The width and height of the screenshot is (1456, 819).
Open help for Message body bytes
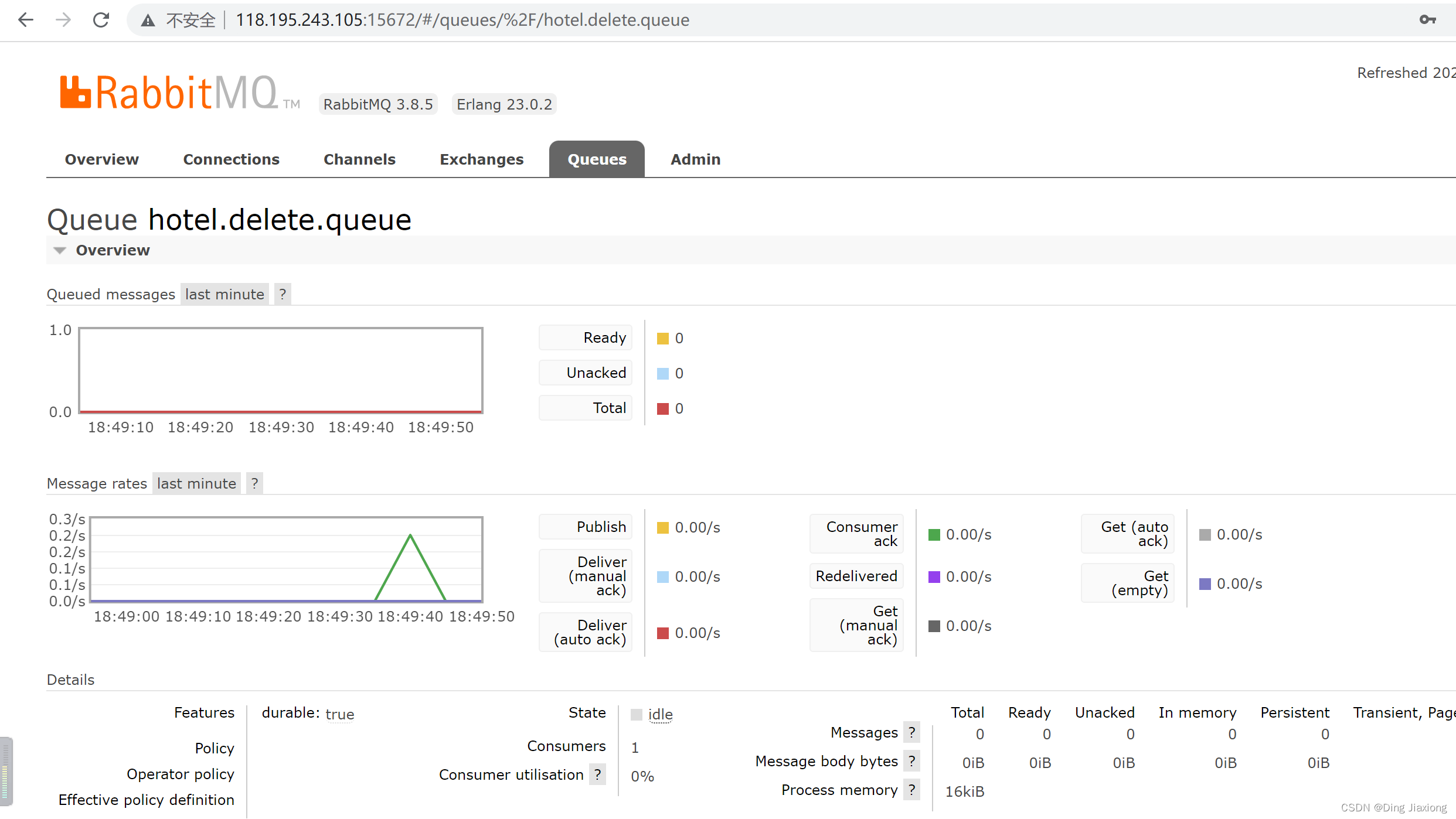[911, 761]
